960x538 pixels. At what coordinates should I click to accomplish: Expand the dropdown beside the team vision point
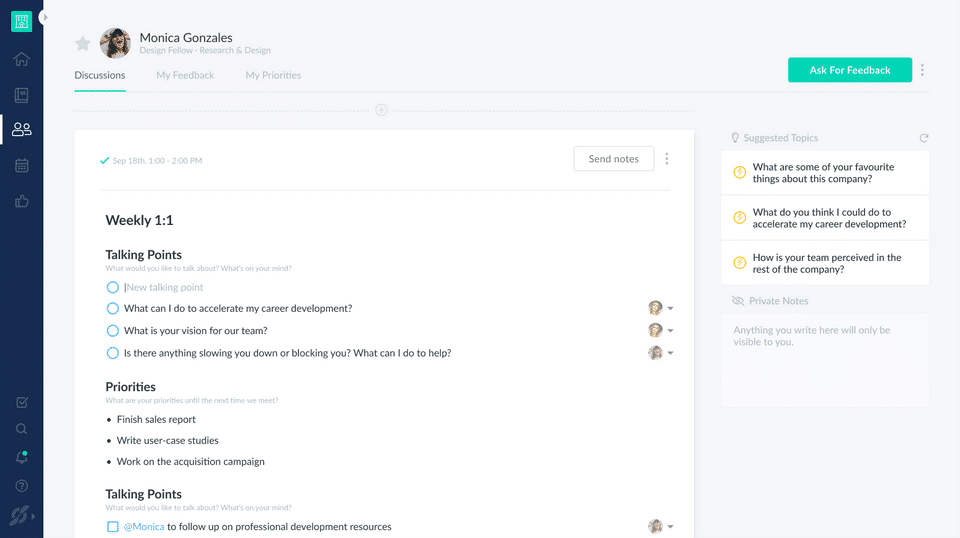pos(671,331)
